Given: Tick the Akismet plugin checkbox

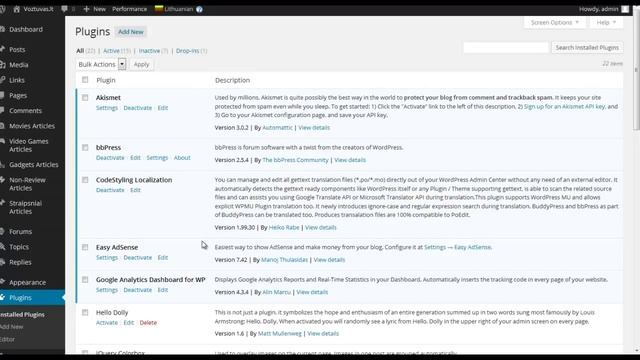Looking at the screenshot, I should click(85, 98).
